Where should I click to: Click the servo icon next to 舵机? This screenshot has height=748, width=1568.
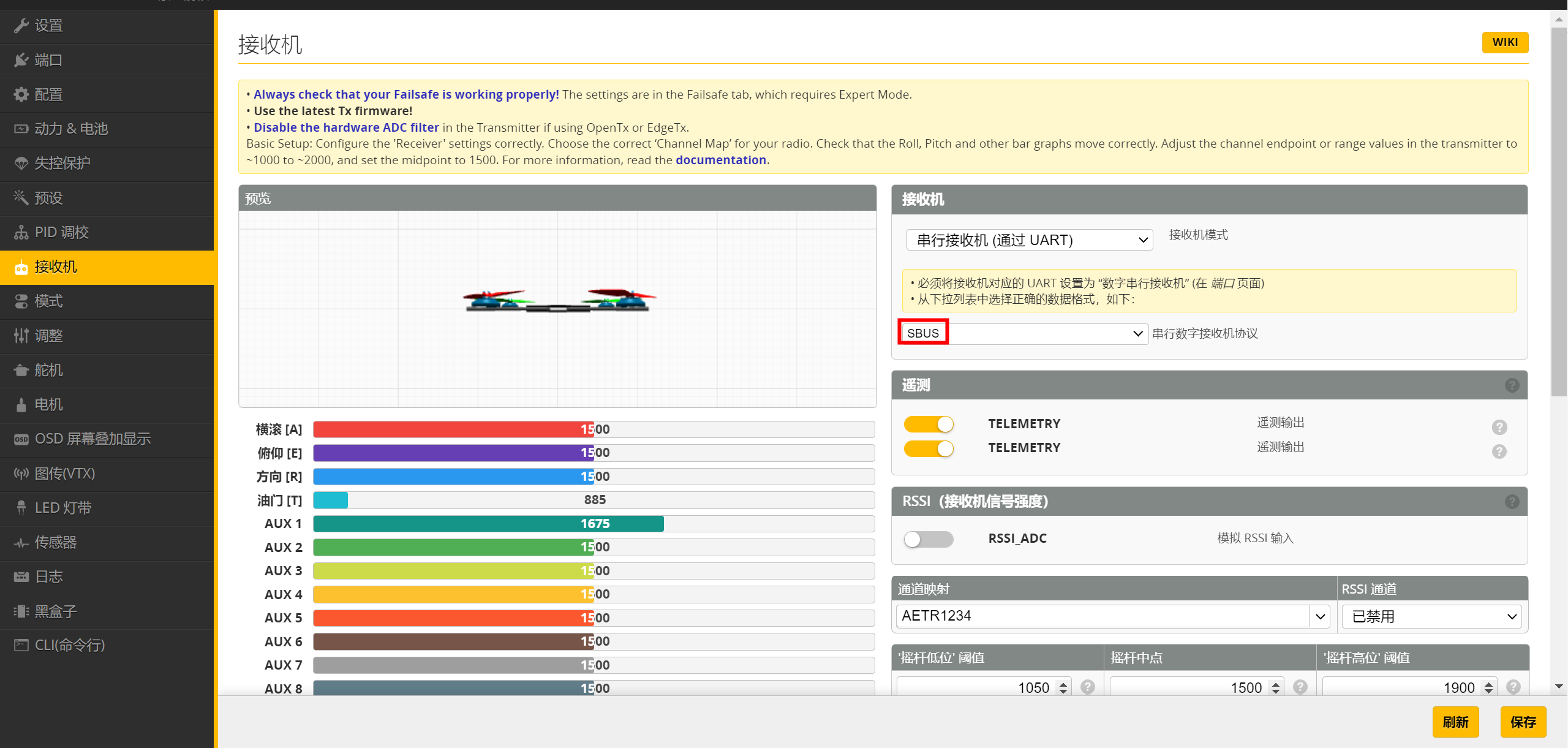pos(21,370)
